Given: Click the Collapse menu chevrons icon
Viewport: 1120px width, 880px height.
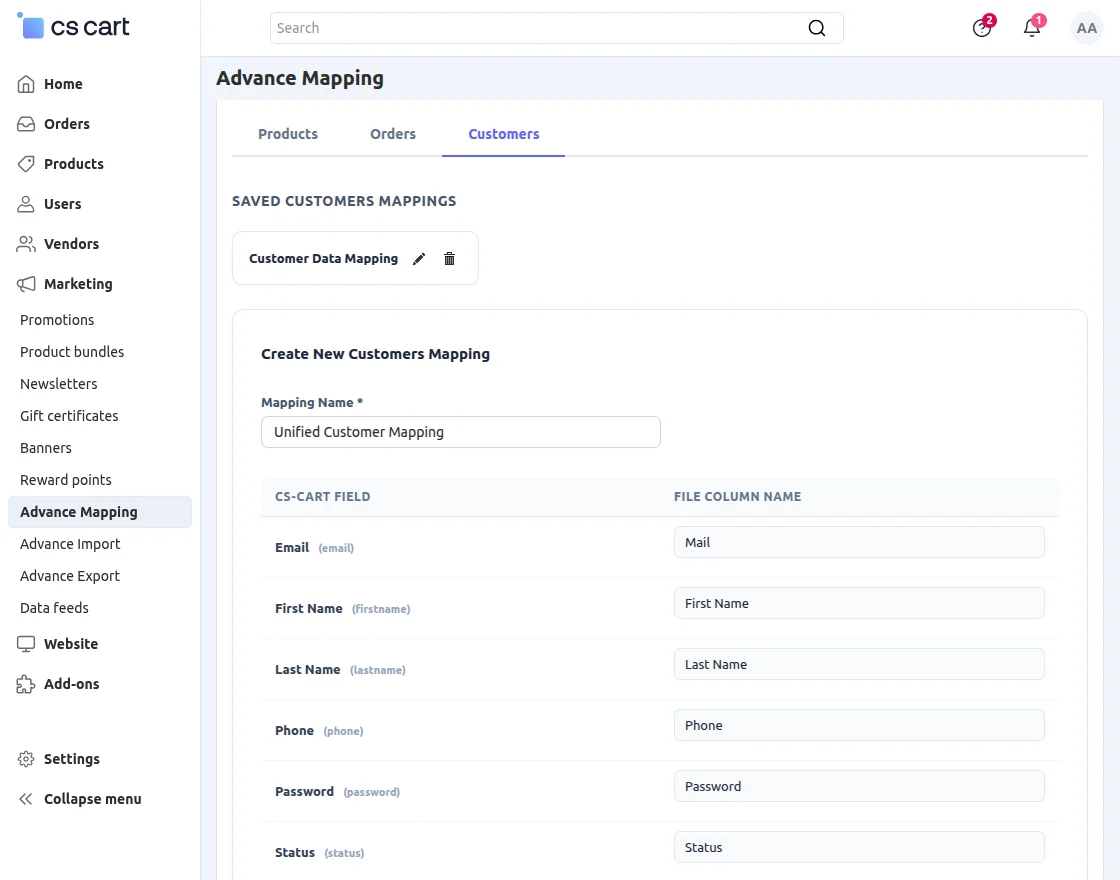Looking at the screenshot, I should [x=26, y=799].
